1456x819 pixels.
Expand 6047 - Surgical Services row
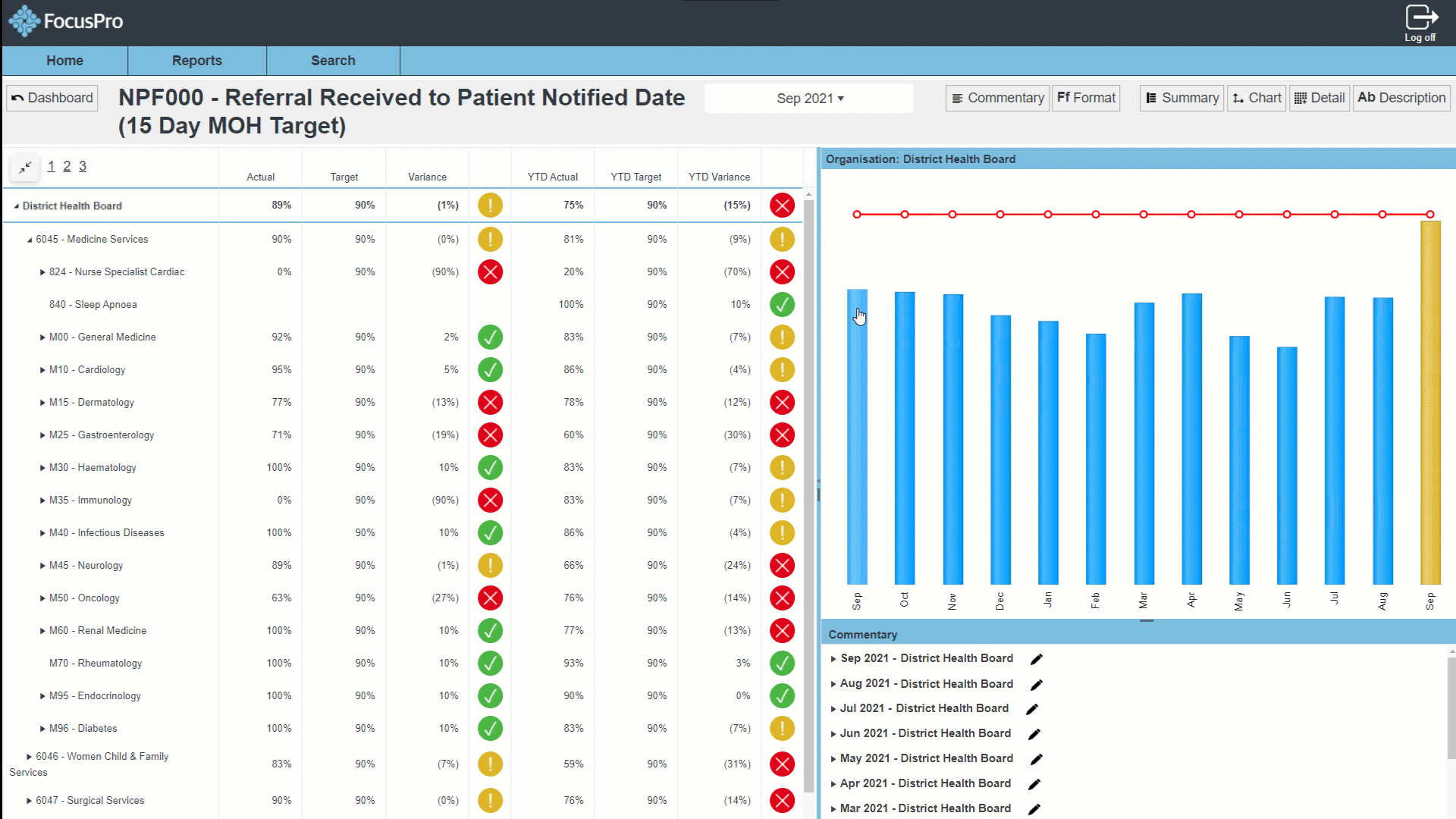point(29,801)
